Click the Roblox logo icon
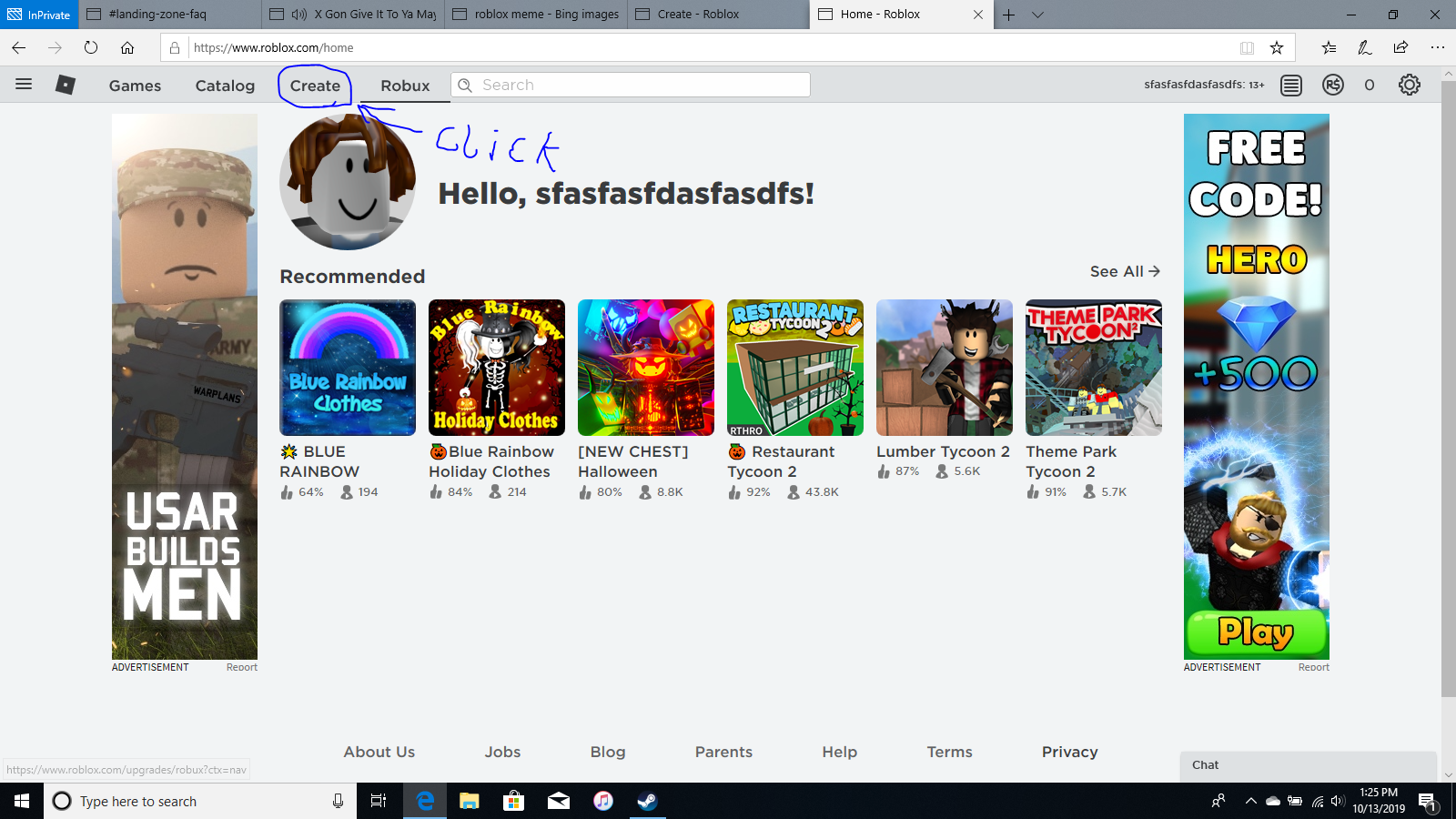 [66, 85]
